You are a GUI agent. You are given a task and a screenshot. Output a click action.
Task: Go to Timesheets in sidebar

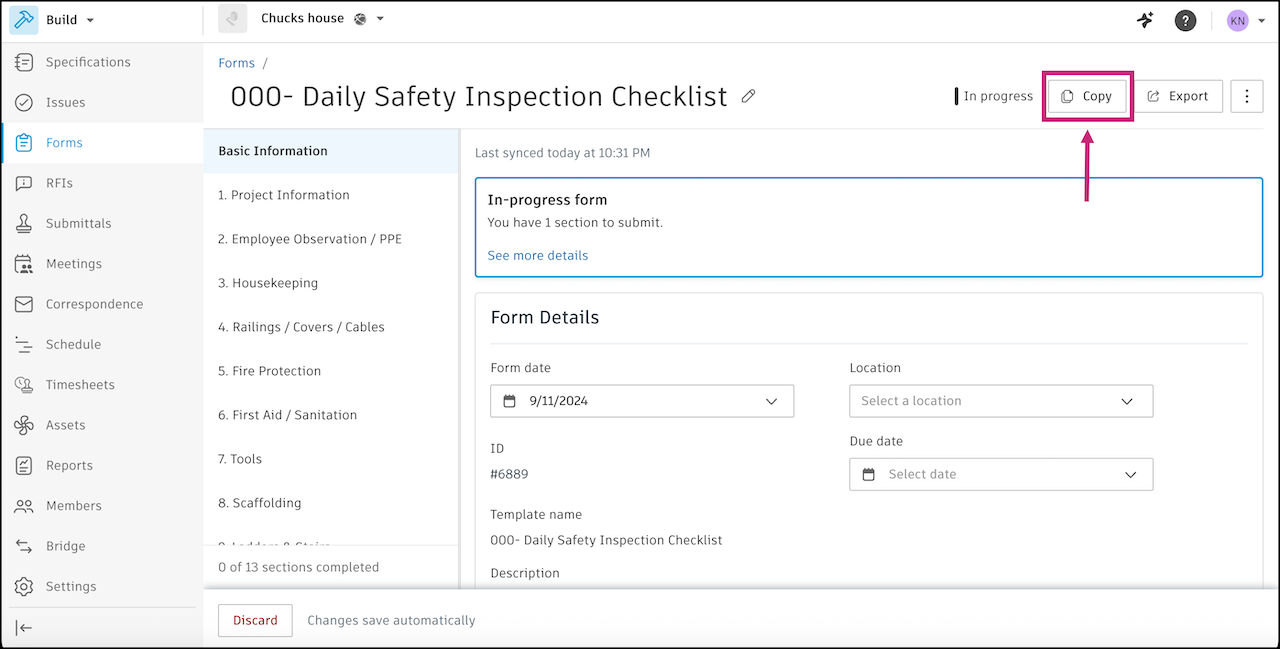[79, 385]
